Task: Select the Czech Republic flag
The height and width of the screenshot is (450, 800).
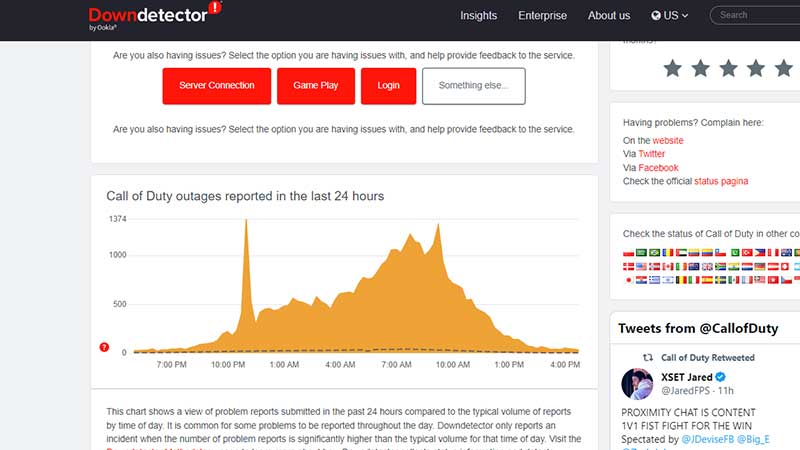Action: tap(786, 280)
